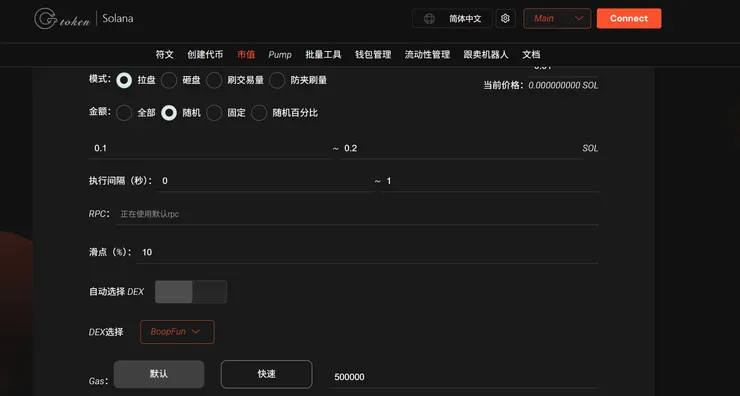Open the 跟卖机器人 menu item
Image resolution: width=740 pixels, height=396 pixels.
tap(486, 55)
